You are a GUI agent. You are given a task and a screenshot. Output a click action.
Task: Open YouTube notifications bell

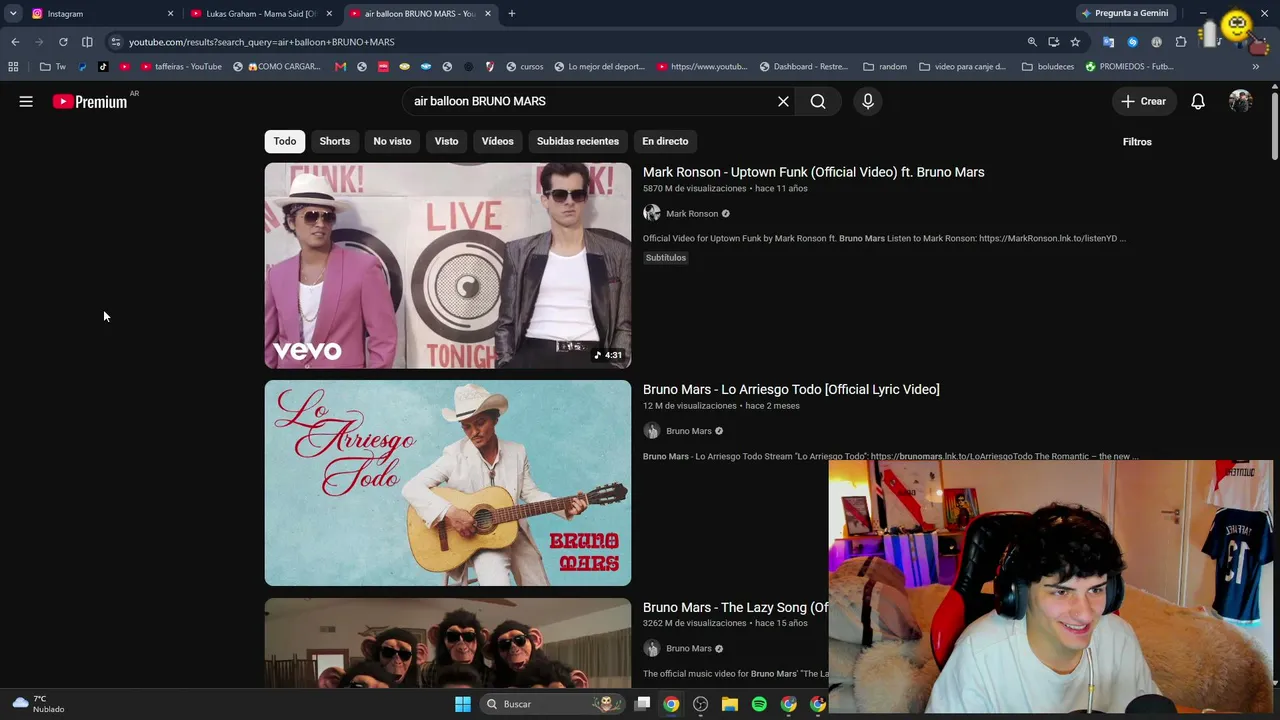(x=1198, y=101)
